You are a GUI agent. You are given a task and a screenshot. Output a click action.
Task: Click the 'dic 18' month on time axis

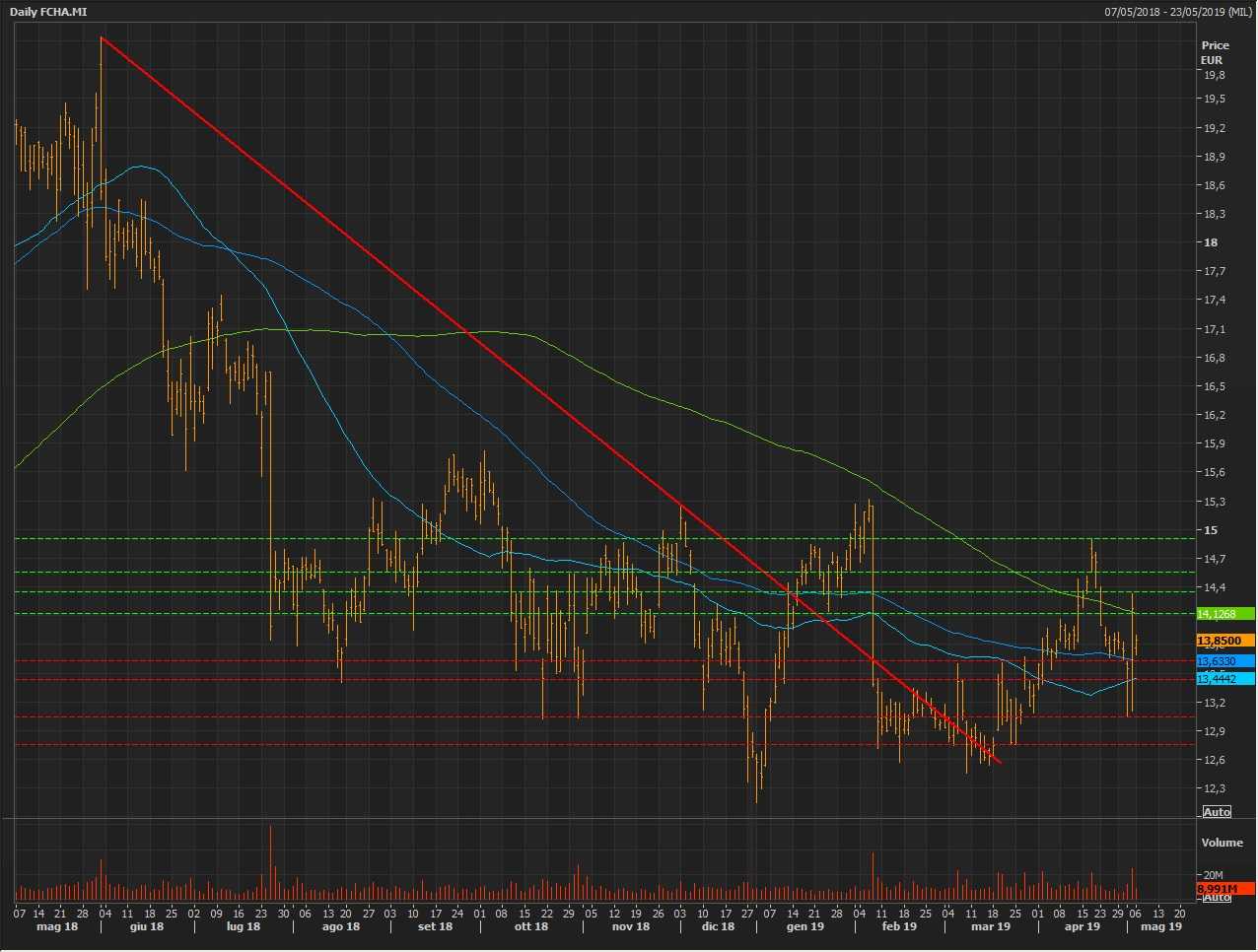[718, 926]
